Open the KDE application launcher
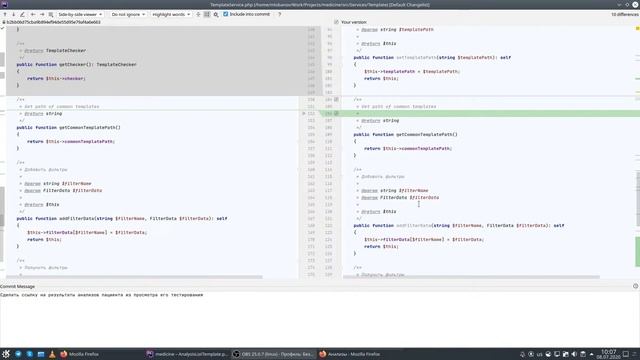The image size is (640, 360). [6, 354]
